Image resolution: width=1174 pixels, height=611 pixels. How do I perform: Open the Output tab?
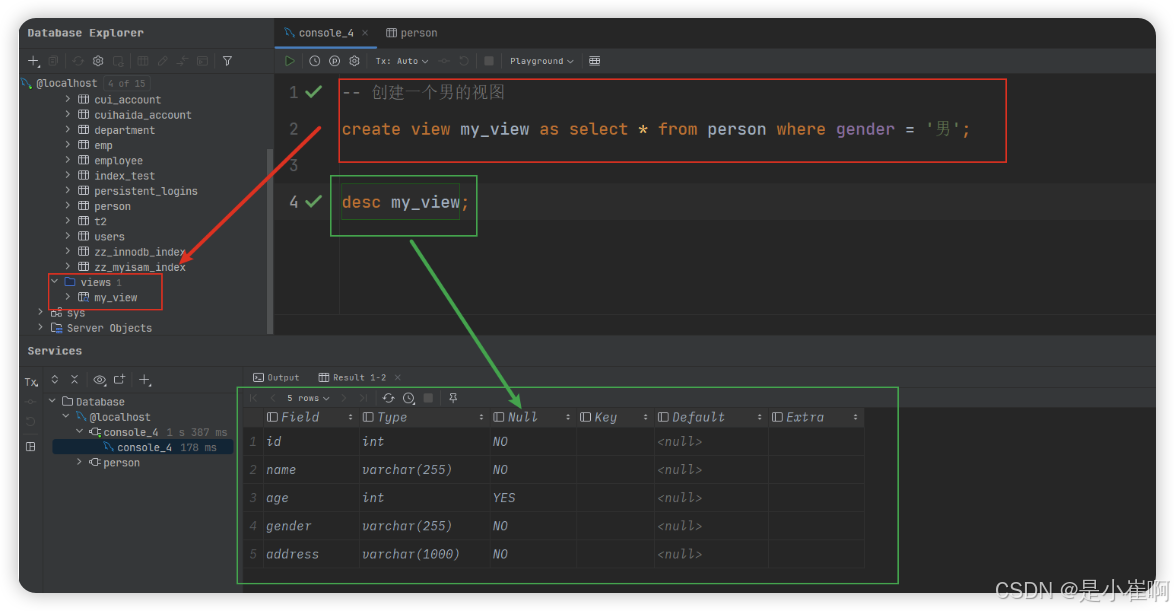276,377
